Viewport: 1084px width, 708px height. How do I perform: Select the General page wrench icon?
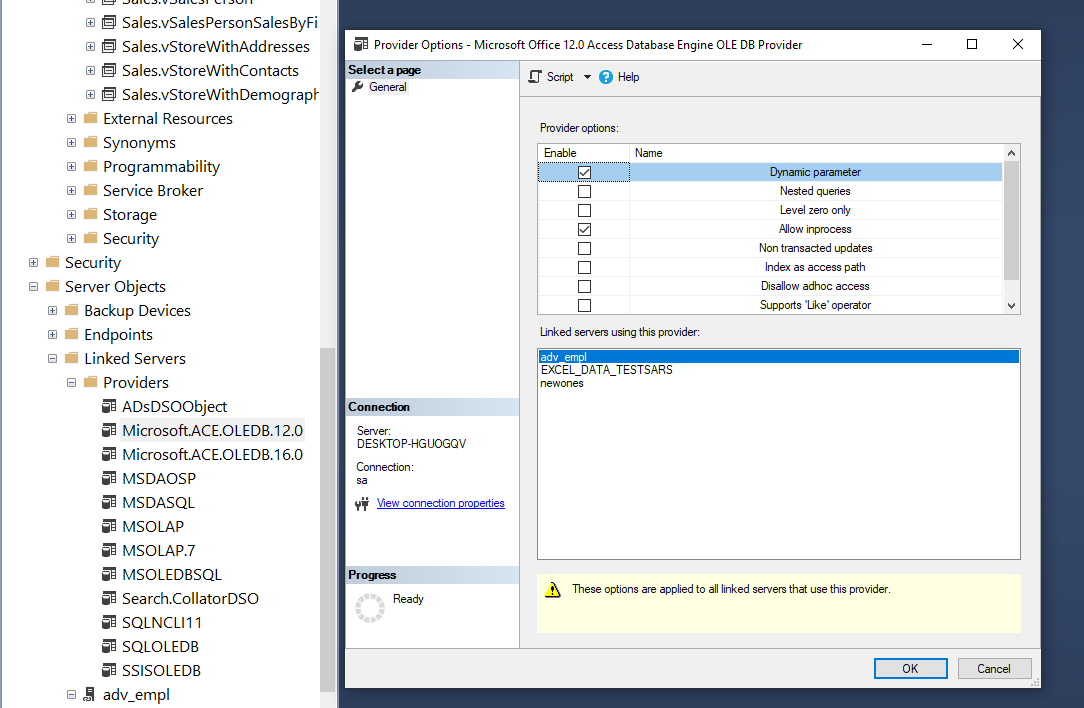point(358,86)
